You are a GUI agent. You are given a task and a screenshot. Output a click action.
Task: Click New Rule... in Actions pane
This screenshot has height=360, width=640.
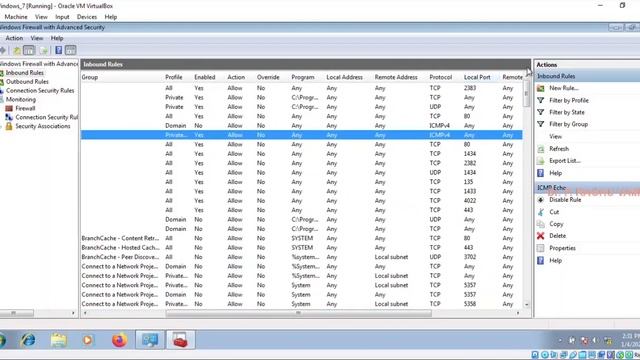564,88
